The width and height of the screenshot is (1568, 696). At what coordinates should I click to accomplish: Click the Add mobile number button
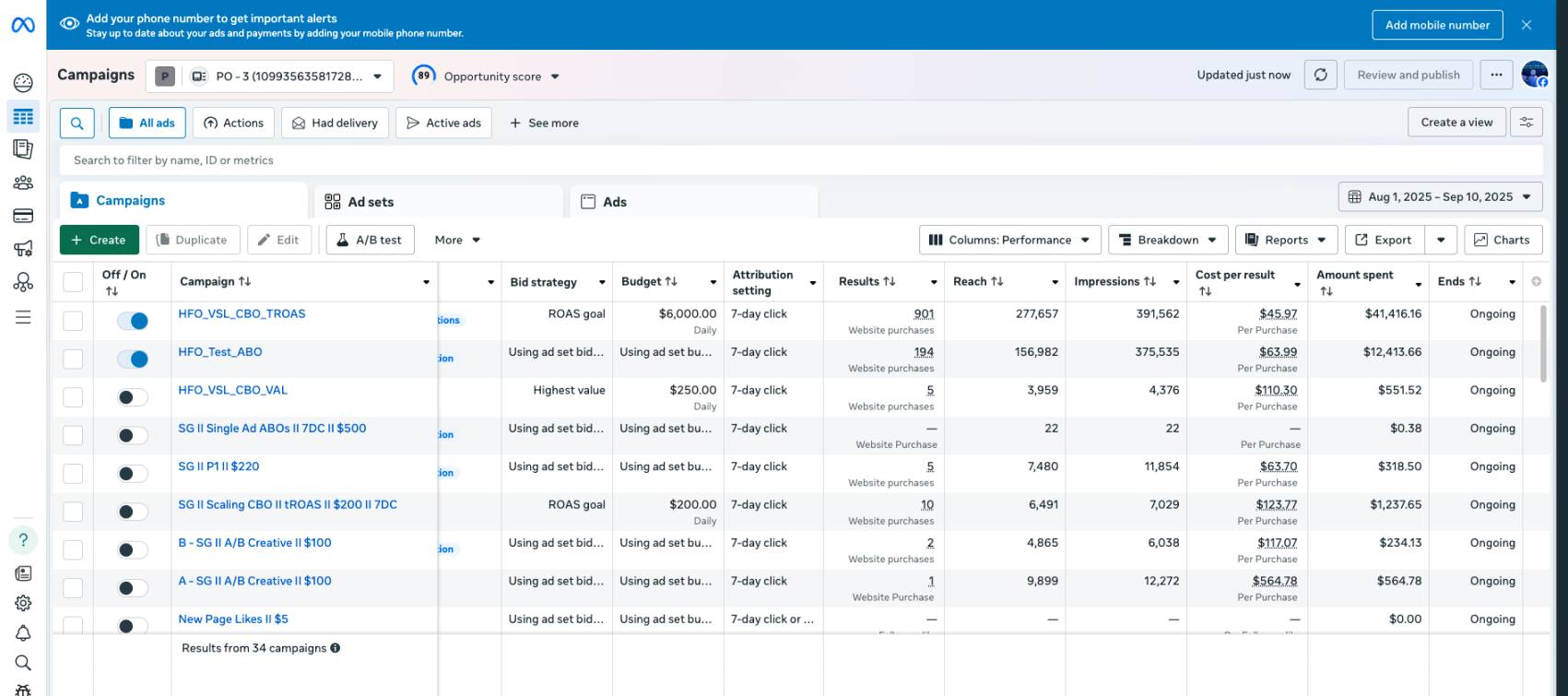pos(1437,25)
